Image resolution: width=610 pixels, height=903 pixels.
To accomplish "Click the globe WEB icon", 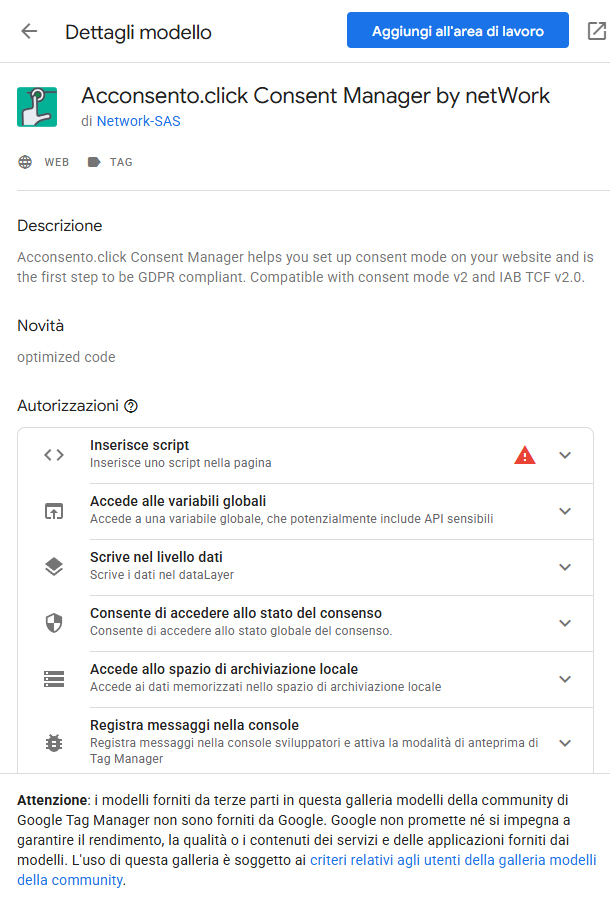I will (x=25, y=162).
